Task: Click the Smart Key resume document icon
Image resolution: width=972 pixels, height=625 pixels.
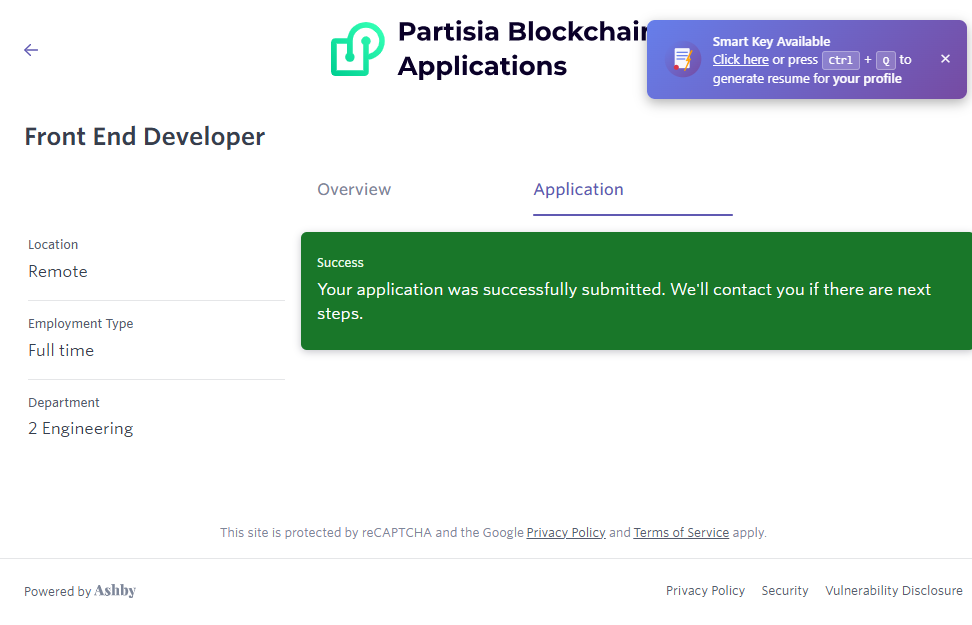Action: [683, 59]
